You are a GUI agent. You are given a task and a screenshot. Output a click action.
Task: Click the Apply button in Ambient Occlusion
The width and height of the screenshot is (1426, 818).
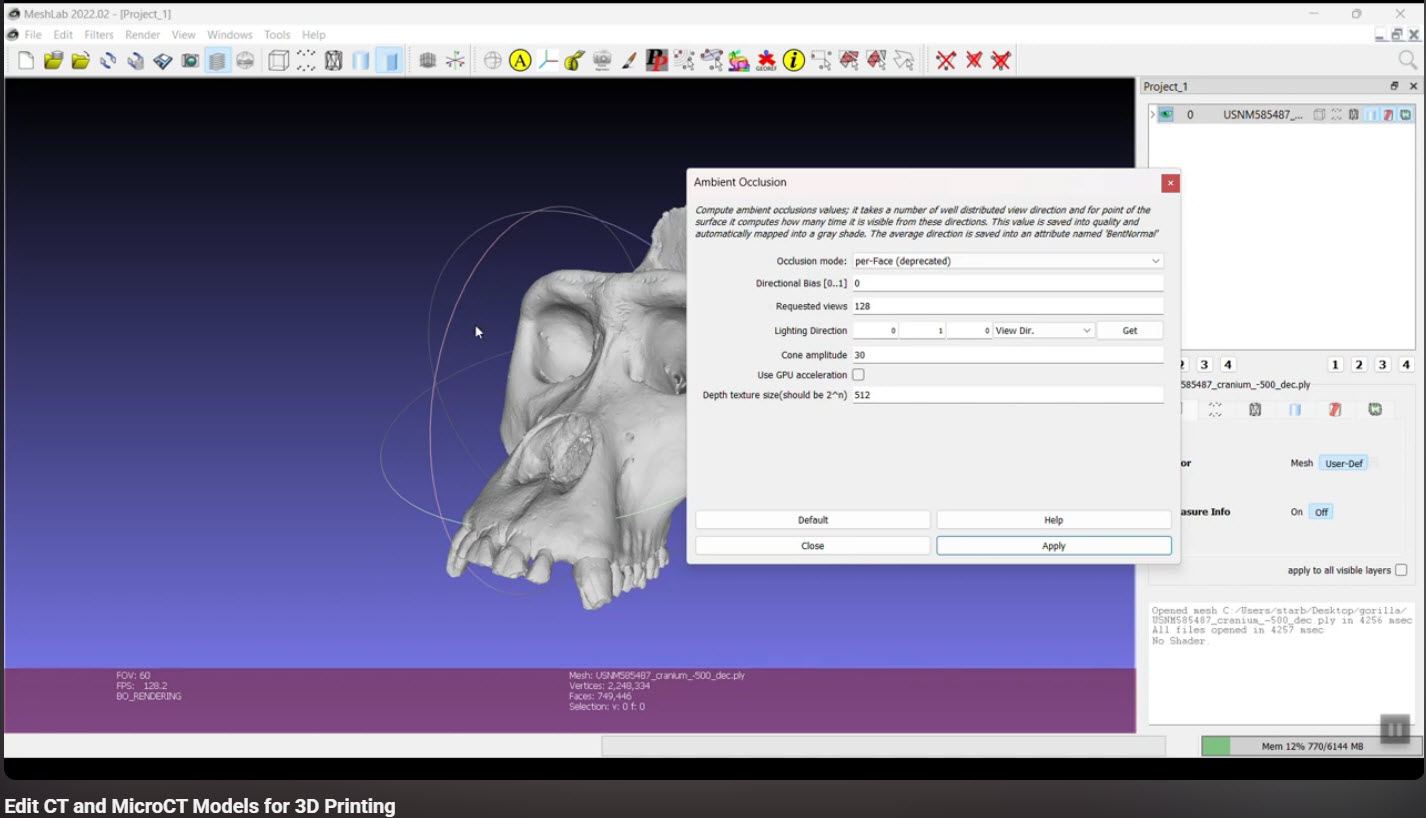[x=1053, y=546]
